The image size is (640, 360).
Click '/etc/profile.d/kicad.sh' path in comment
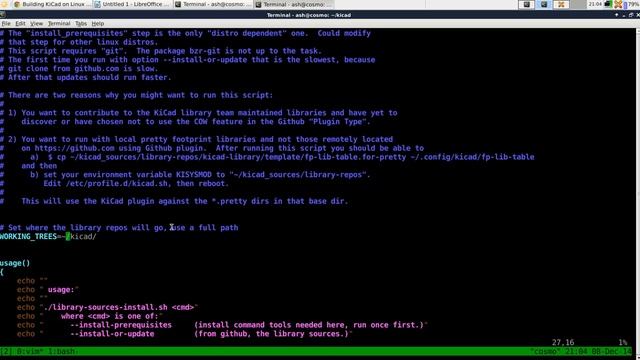[117, 184]
